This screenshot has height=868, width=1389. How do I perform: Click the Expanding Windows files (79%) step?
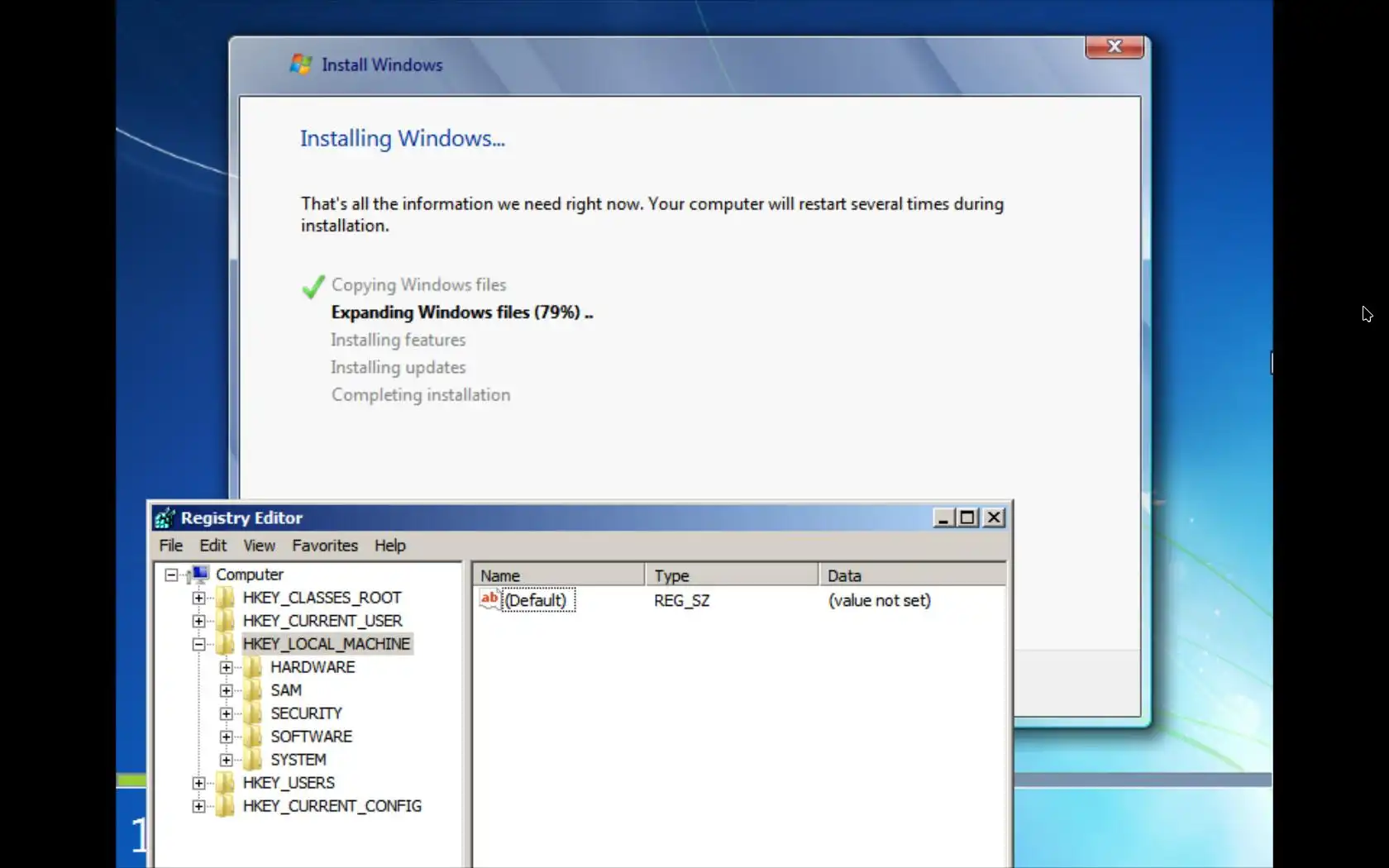(x=462, y=312)
